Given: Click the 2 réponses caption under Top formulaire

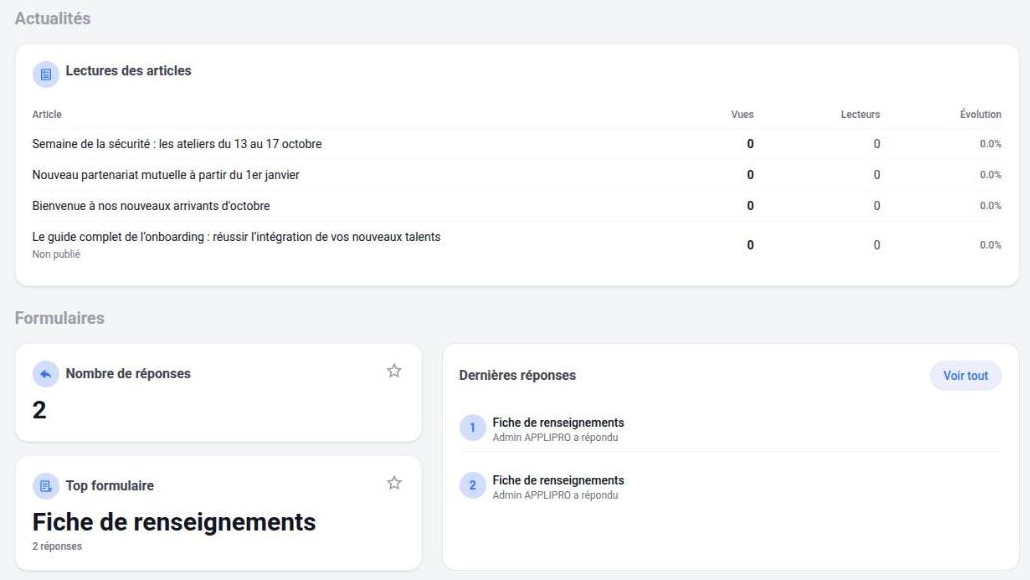Looking at the screenshot, I should pos(57,547).
